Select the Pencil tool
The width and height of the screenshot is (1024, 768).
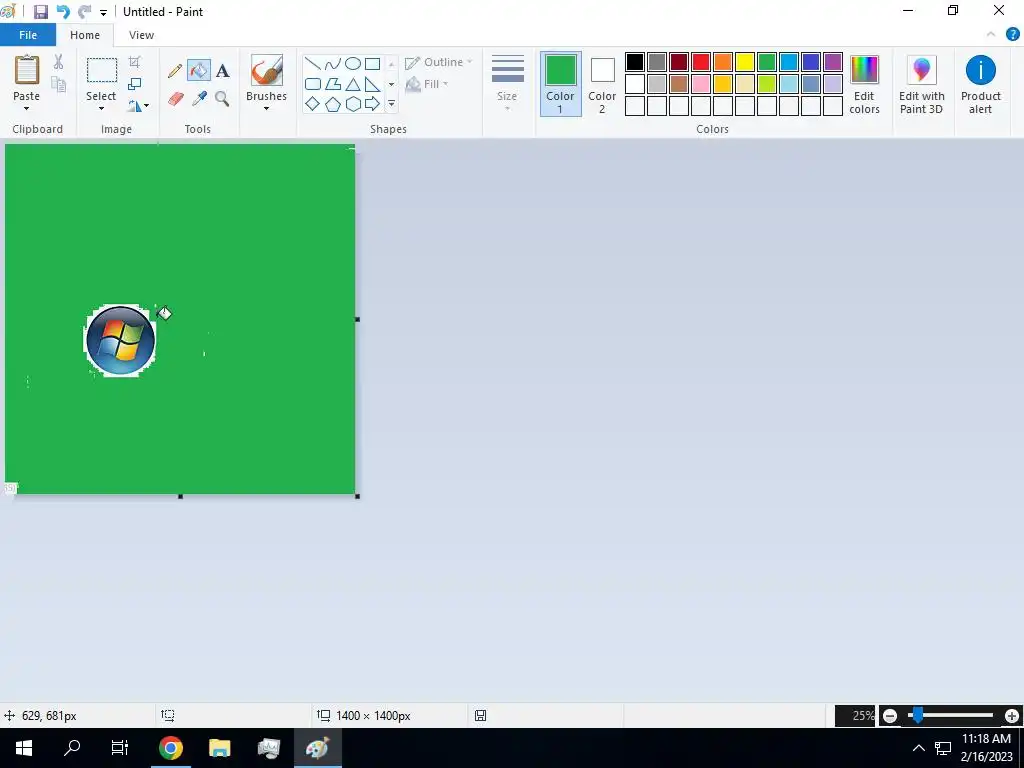click(x=174, y=71)
